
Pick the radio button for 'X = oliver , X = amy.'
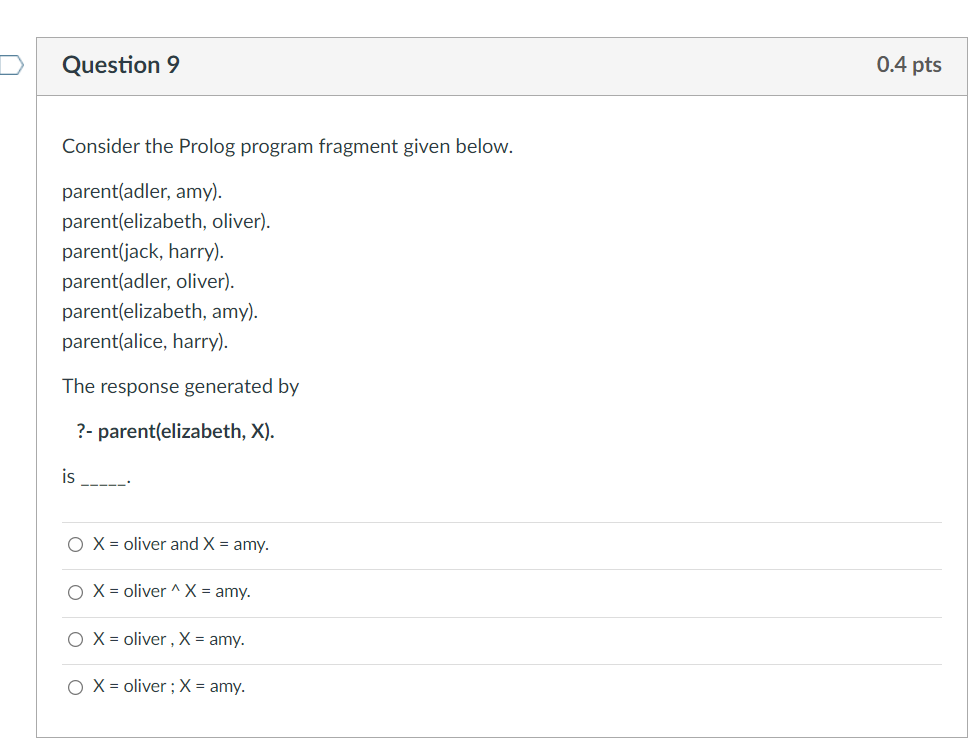(75, 639)
